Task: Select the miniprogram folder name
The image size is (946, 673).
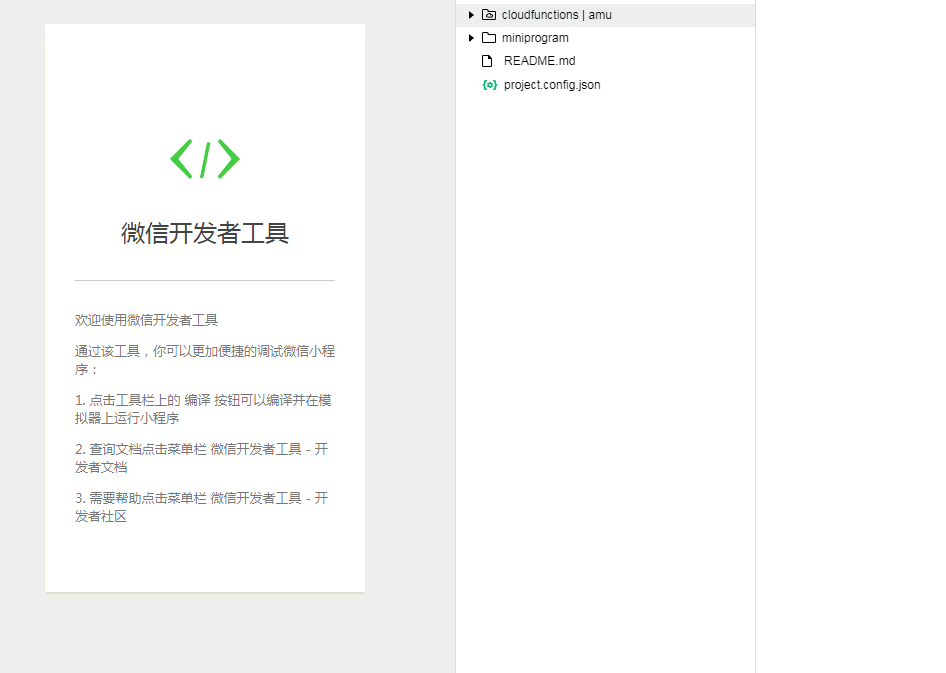Action: [535, 38]
